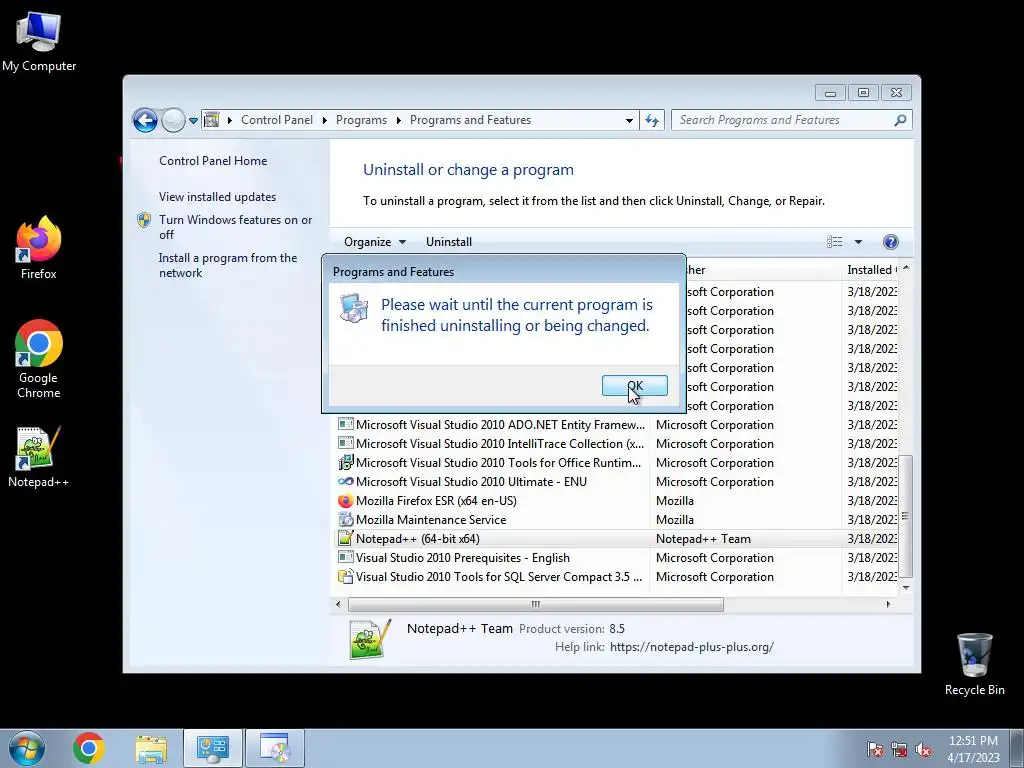Click the Control Panel taskbar button
Viewport: 1024px width, 768px height.
click(213, 748)
